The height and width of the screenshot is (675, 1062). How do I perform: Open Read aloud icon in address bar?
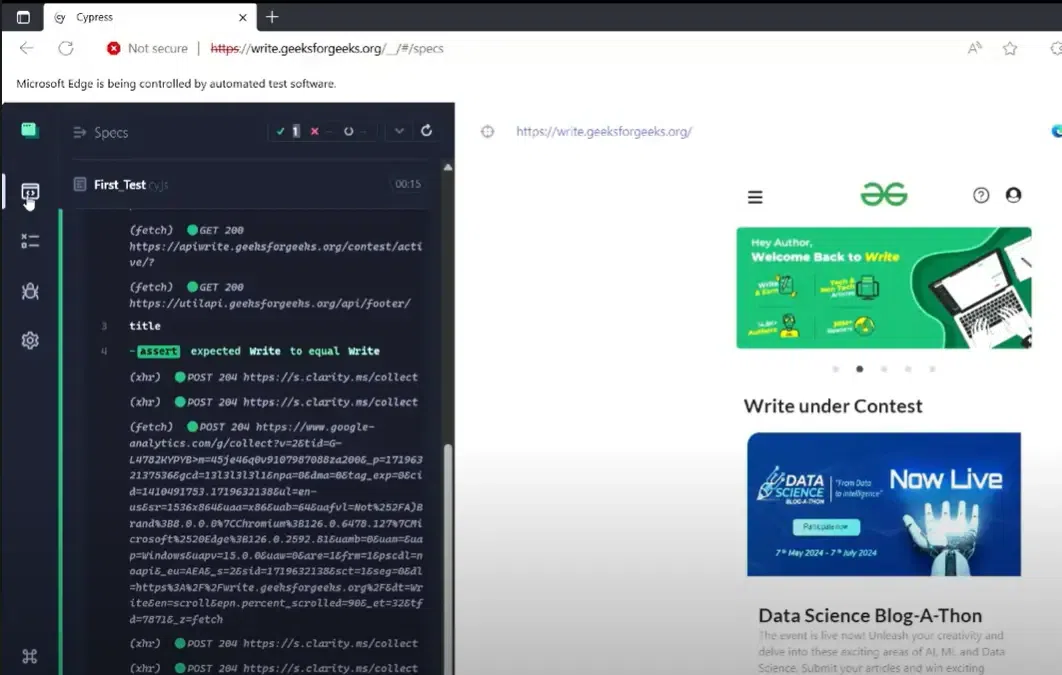click(975, 48)
